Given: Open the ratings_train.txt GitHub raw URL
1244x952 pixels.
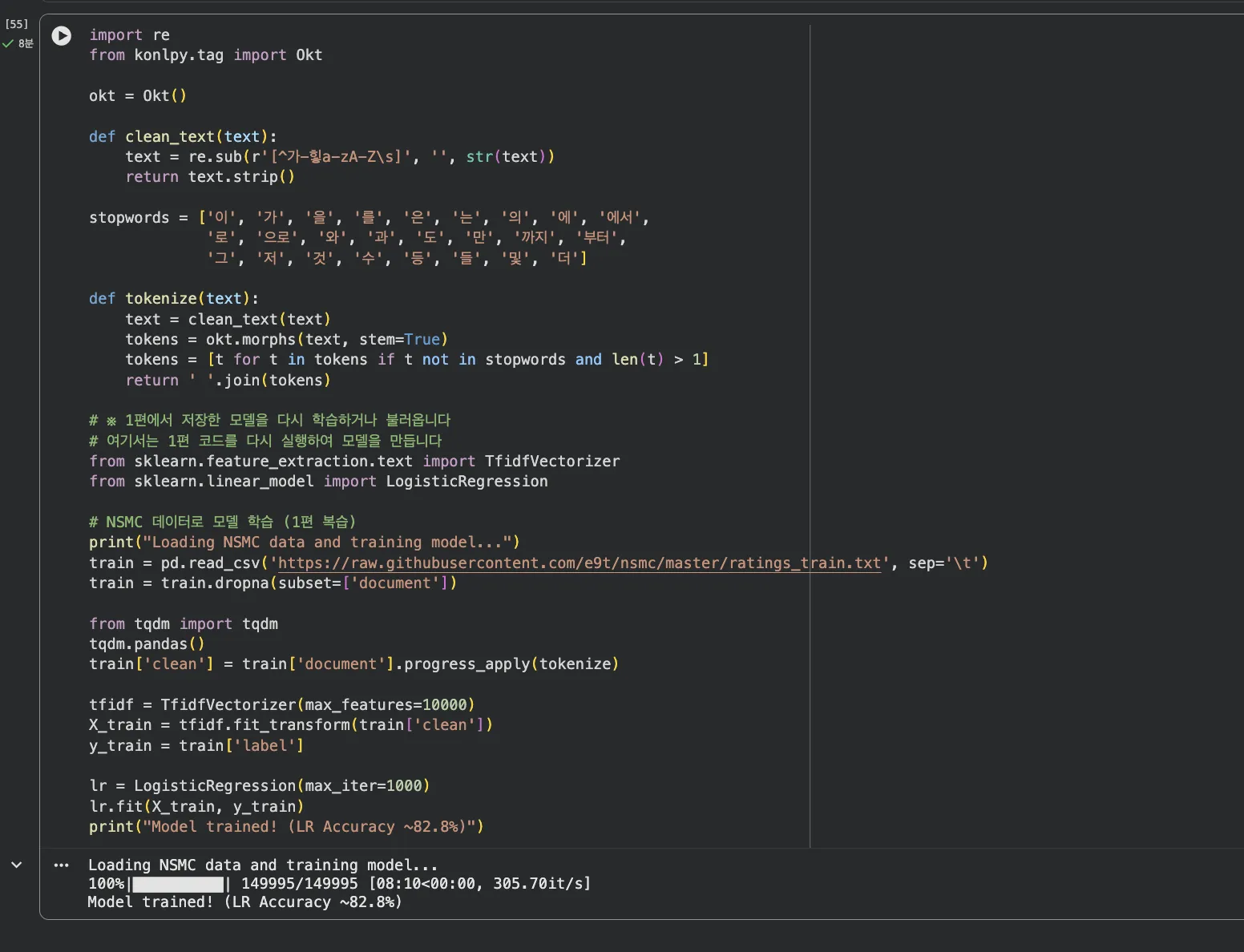Looking at the screenshot, I should [x=579, y=563].
